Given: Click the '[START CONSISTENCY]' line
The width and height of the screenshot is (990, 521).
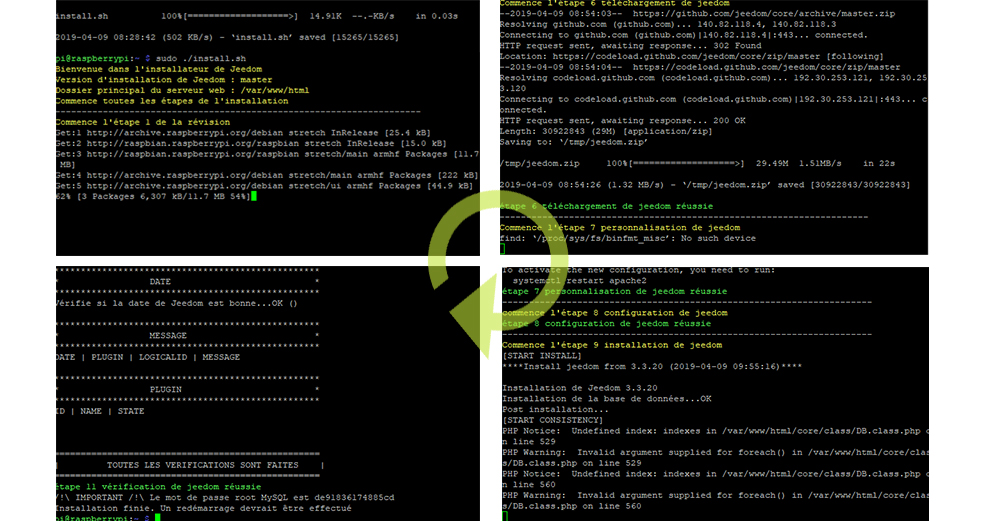Looking at the screenshot, I should click(552, 421).
